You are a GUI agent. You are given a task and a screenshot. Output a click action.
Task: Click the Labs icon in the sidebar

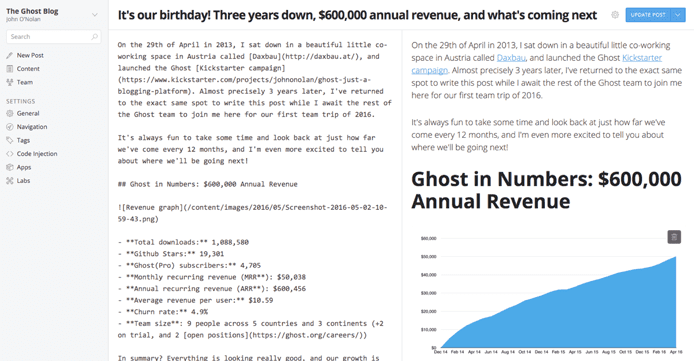coord(10,180)
